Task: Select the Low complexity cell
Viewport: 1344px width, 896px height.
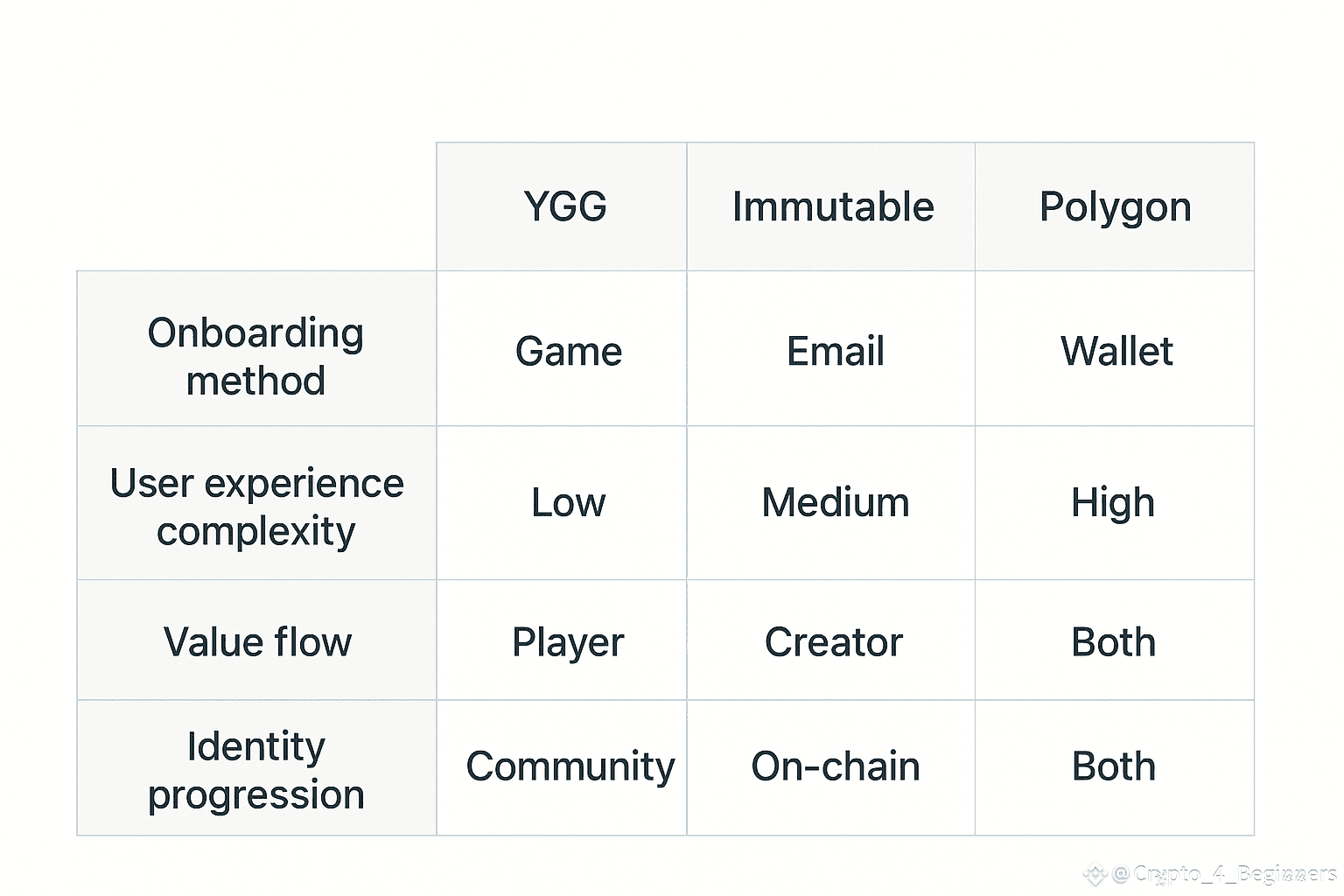Action: point(568,503)
